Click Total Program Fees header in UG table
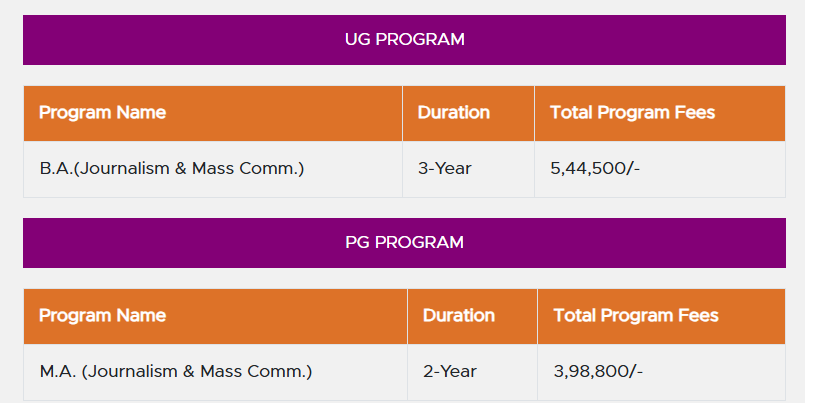This screenshot has width=816, height=403. 632,112
